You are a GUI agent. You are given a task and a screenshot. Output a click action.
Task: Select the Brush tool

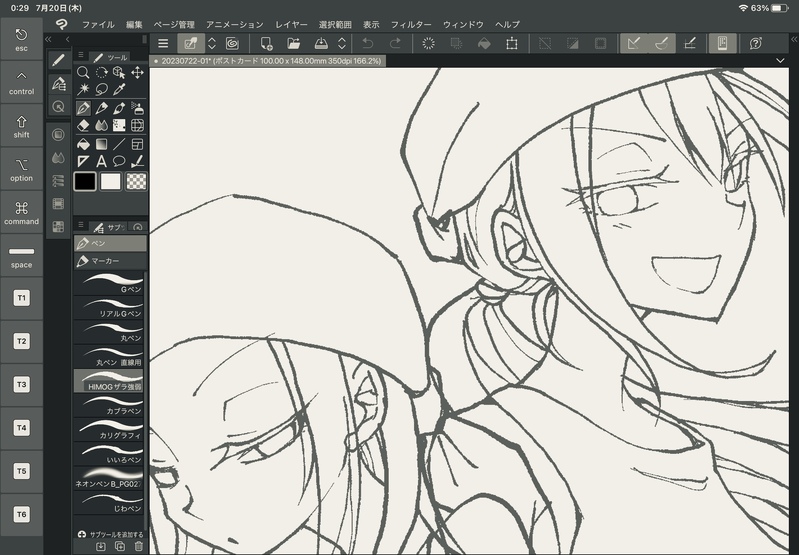point(119,108)
